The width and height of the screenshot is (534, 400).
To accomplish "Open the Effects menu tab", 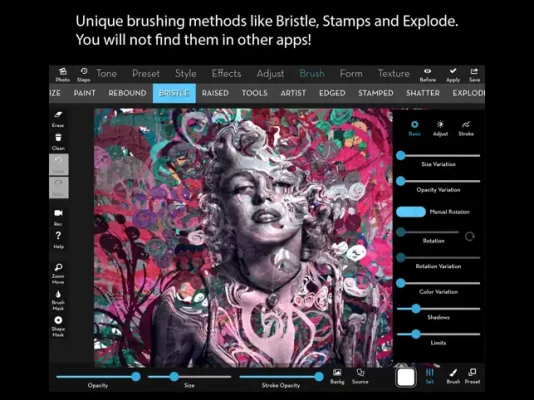I will pyautogui.click(x=226, y=74).
